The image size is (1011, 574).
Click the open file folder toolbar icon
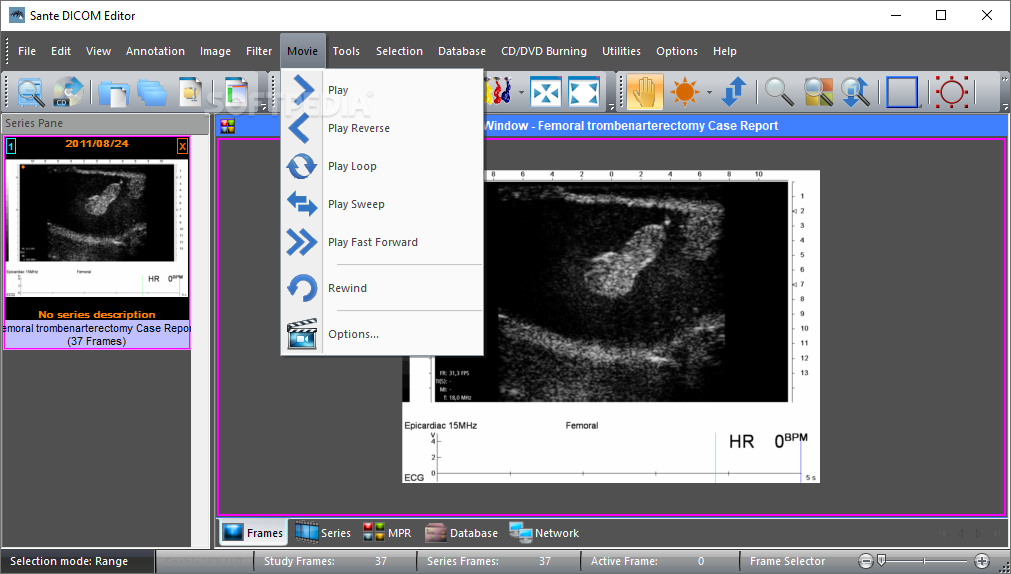tap(113, 92)
